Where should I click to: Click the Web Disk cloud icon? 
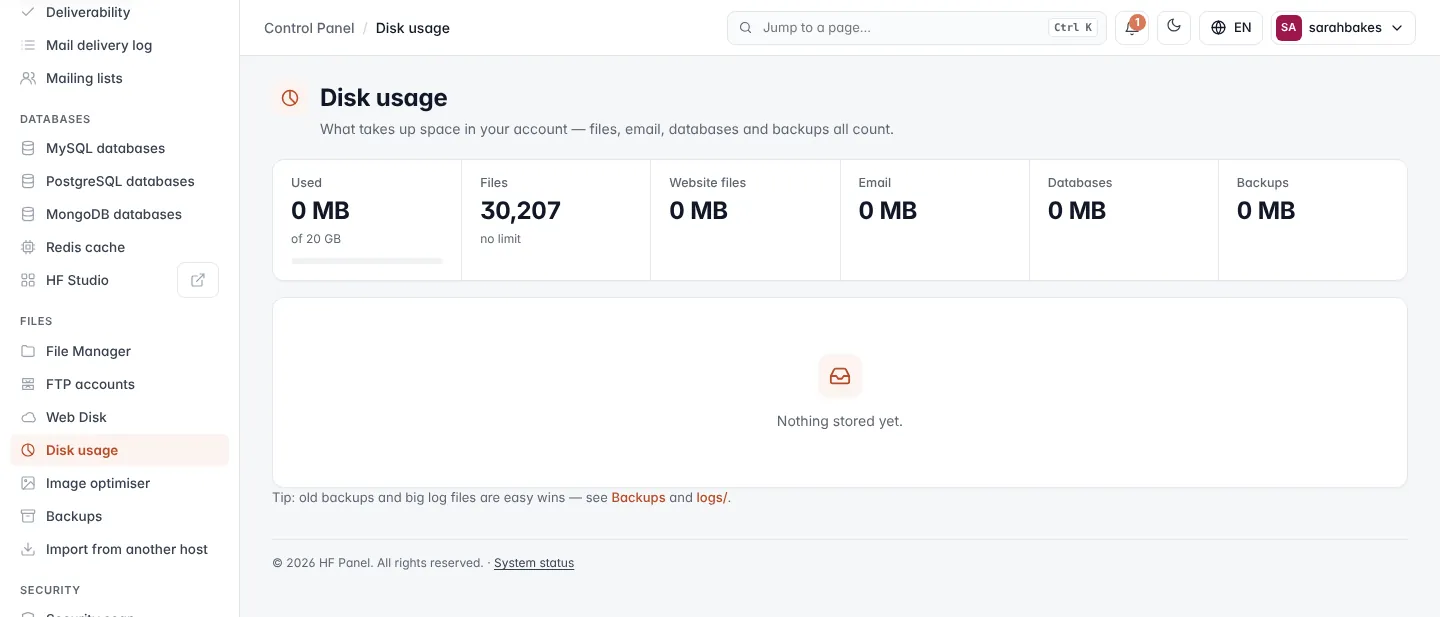[28, 417]
